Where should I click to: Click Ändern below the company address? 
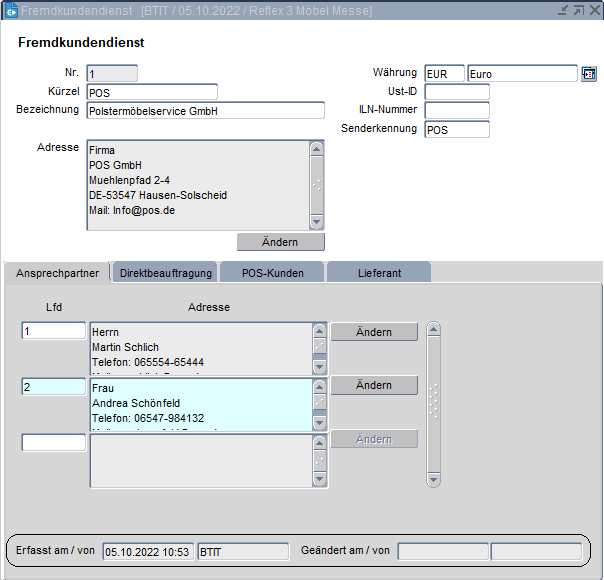pos(280,242)
